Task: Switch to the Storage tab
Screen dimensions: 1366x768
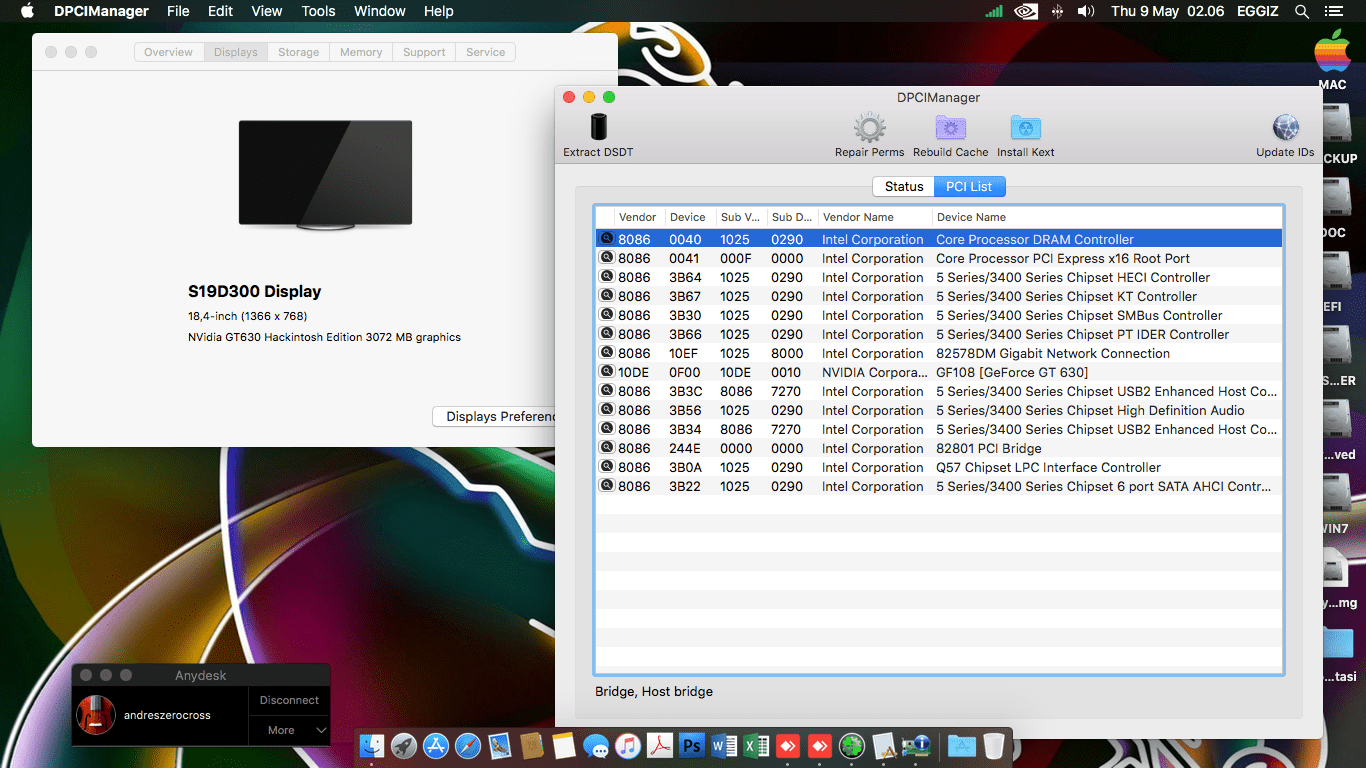Action: [299, 52]
